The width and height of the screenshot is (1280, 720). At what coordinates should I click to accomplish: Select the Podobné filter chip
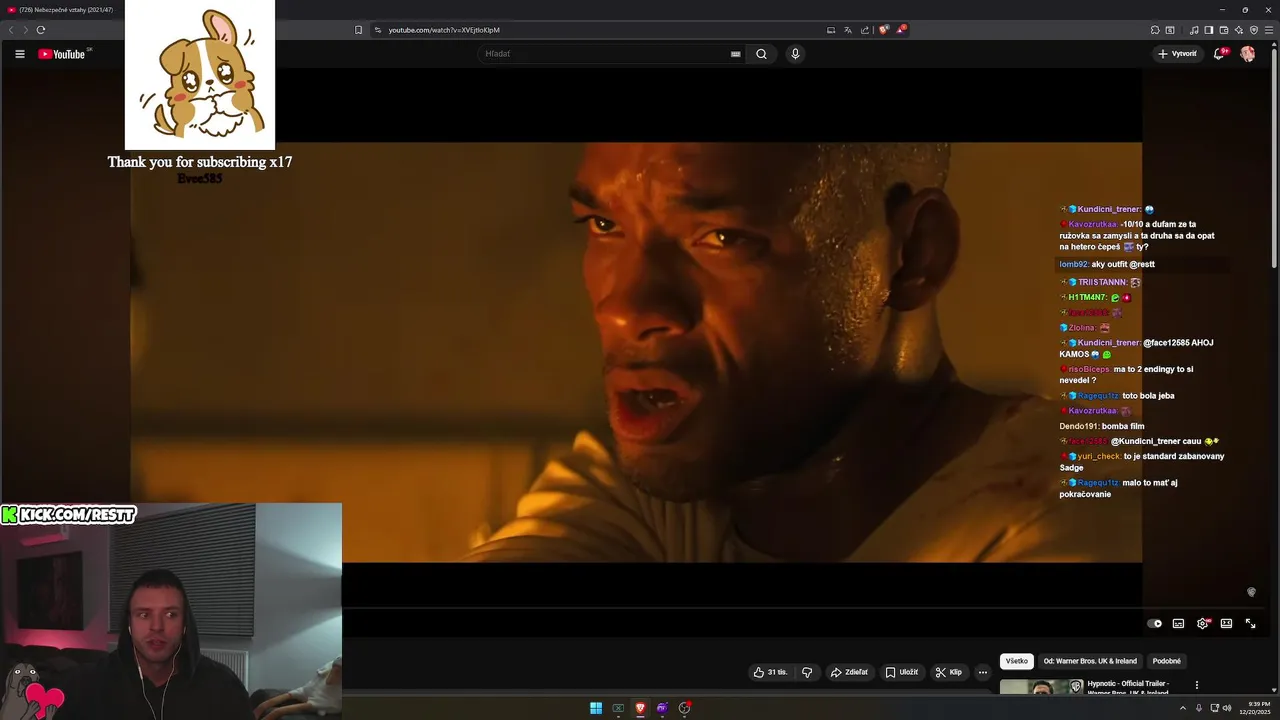click(1166, 661)
